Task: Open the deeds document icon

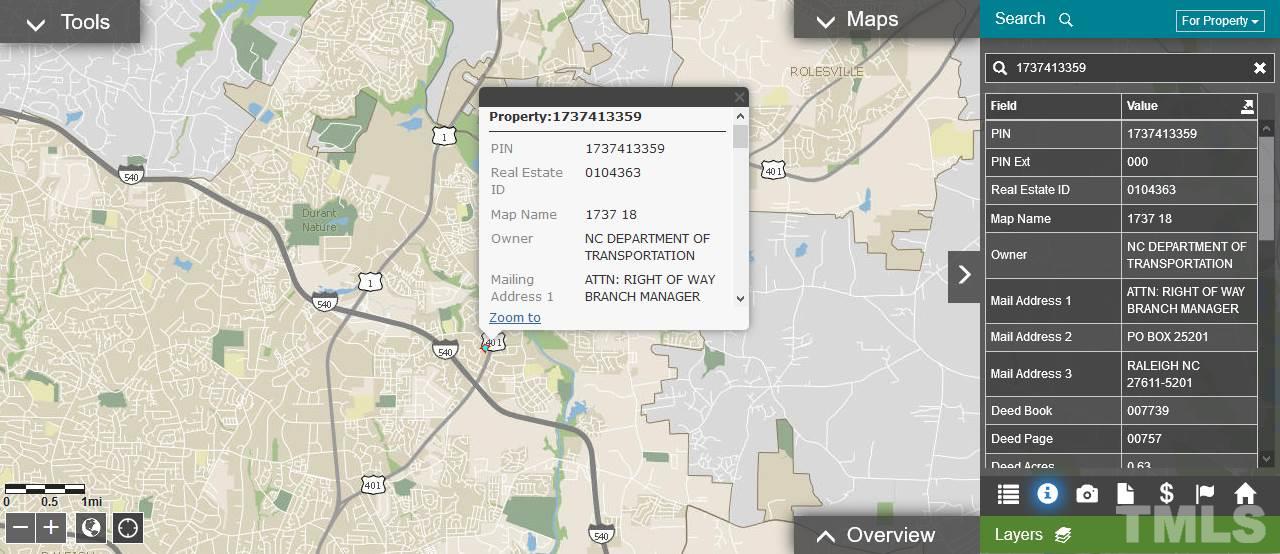Action: point(1126,493)
